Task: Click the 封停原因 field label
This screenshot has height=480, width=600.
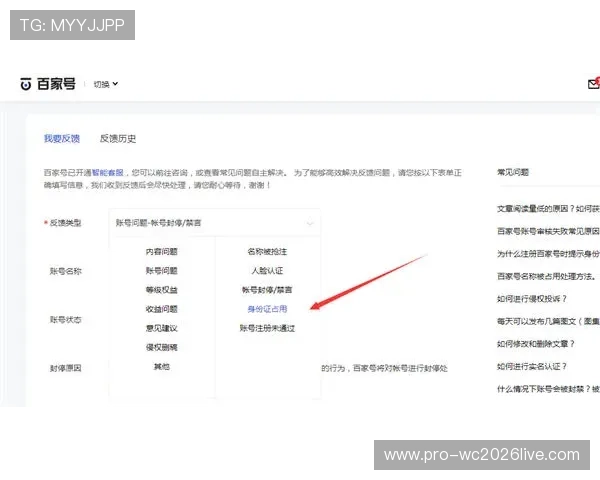Action: 65,368
